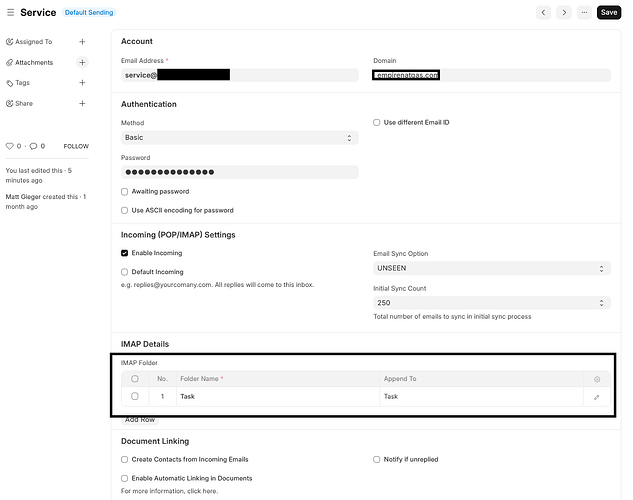Go to previous document arrow

tap(543, 13)
